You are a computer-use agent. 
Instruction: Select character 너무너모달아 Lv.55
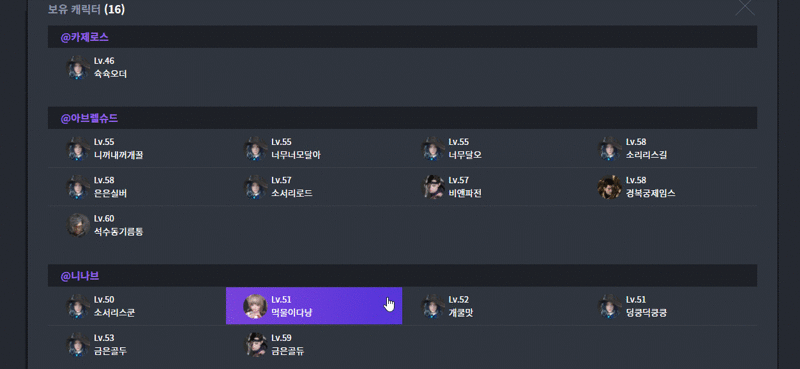pos(314,149)
